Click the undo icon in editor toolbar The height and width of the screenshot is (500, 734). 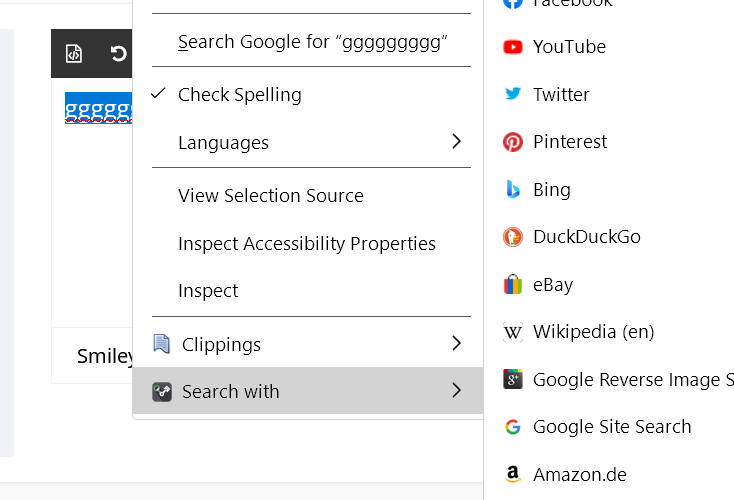tap(119, 54)
